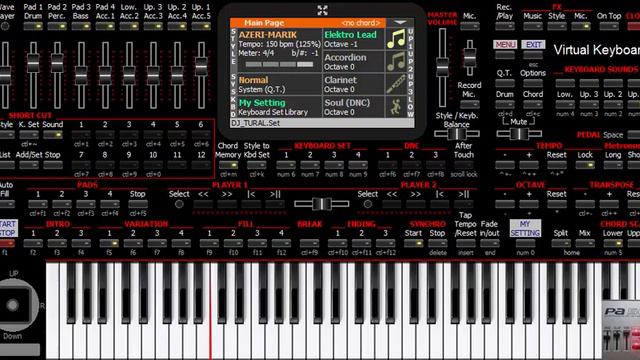Toggle the Pad 1 Drum button
Image resolution: width=640 pixels, height=360 pixels.
coord(33,27)
